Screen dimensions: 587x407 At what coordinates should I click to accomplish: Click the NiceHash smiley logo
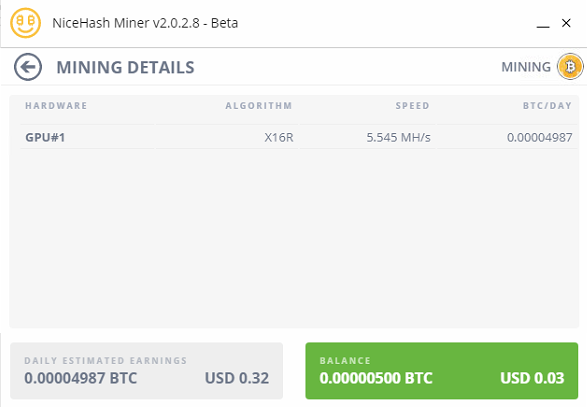click(x=25, y=23)
